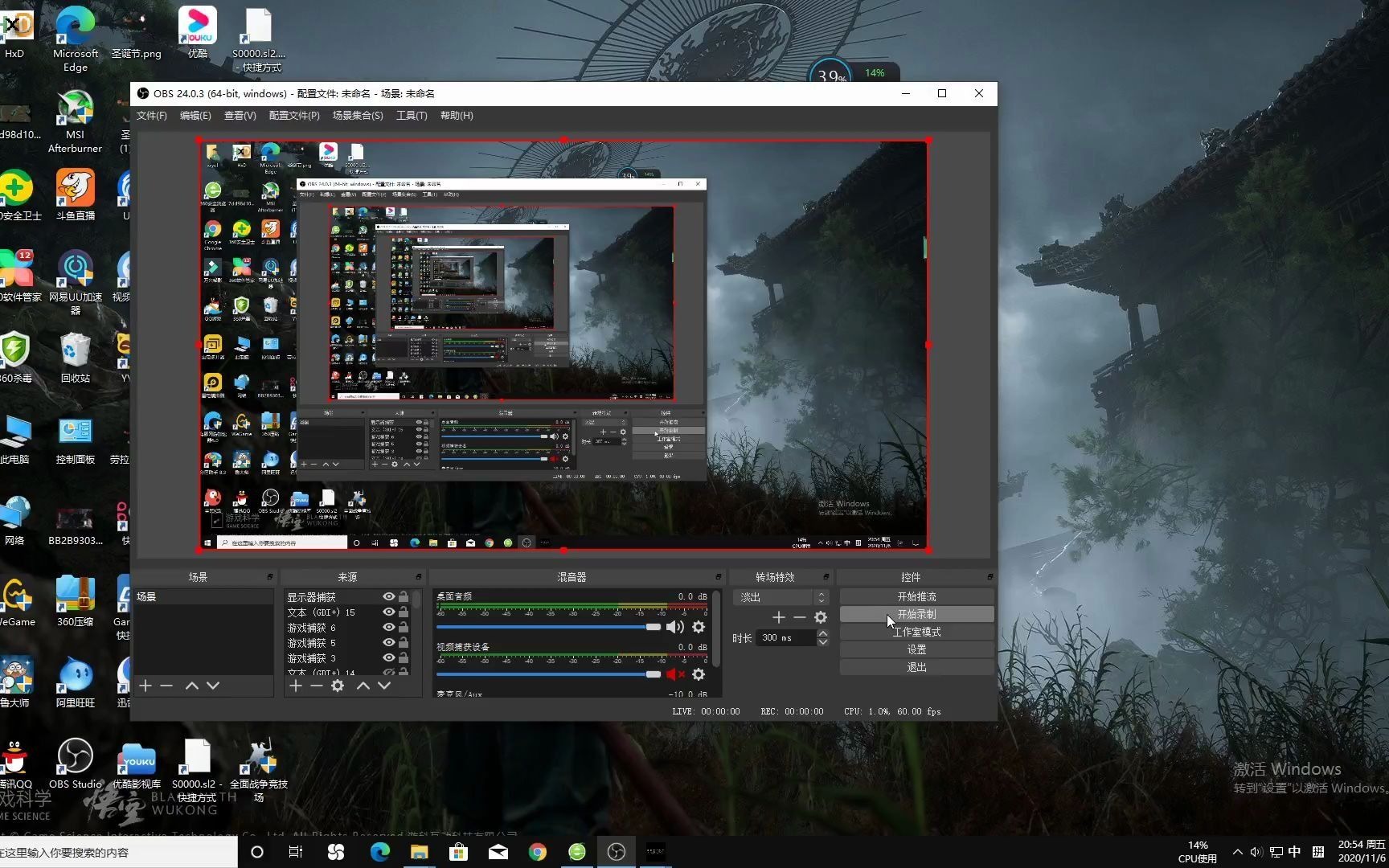Remove the selected source with the minus icon
The width and height of the screenshot is (1389, 868).
[317, 686]
